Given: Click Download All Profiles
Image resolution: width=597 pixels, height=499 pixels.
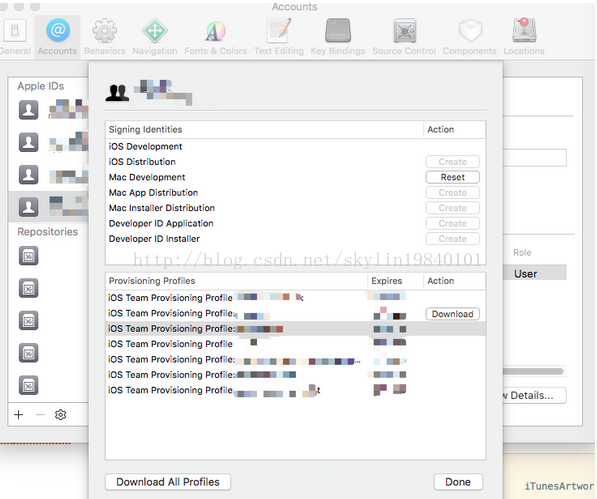Looking at the screenshot, I should point(168,482).
